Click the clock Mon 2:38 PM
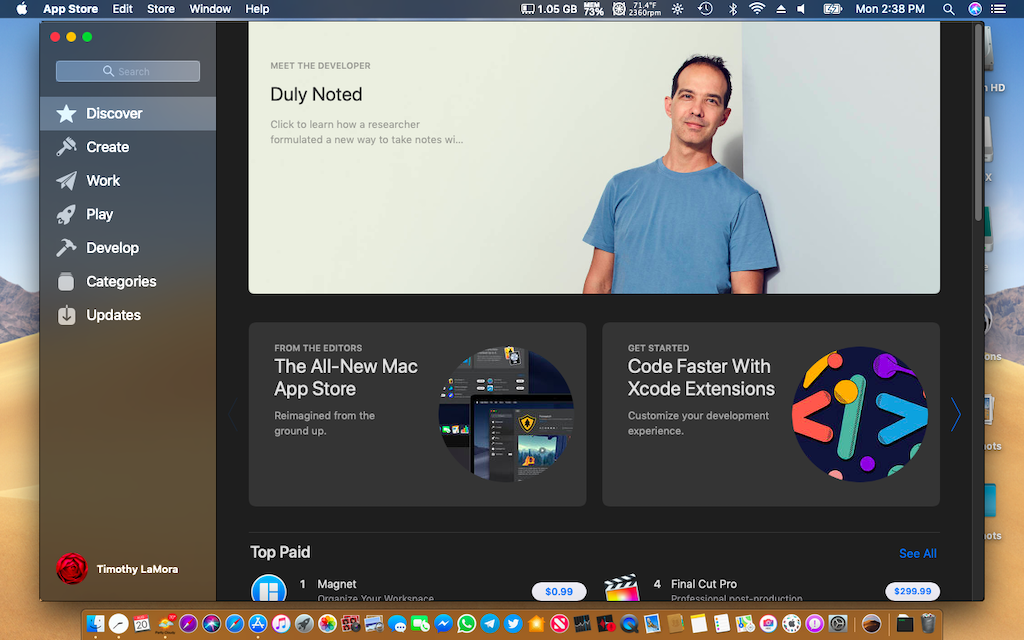 890,9
